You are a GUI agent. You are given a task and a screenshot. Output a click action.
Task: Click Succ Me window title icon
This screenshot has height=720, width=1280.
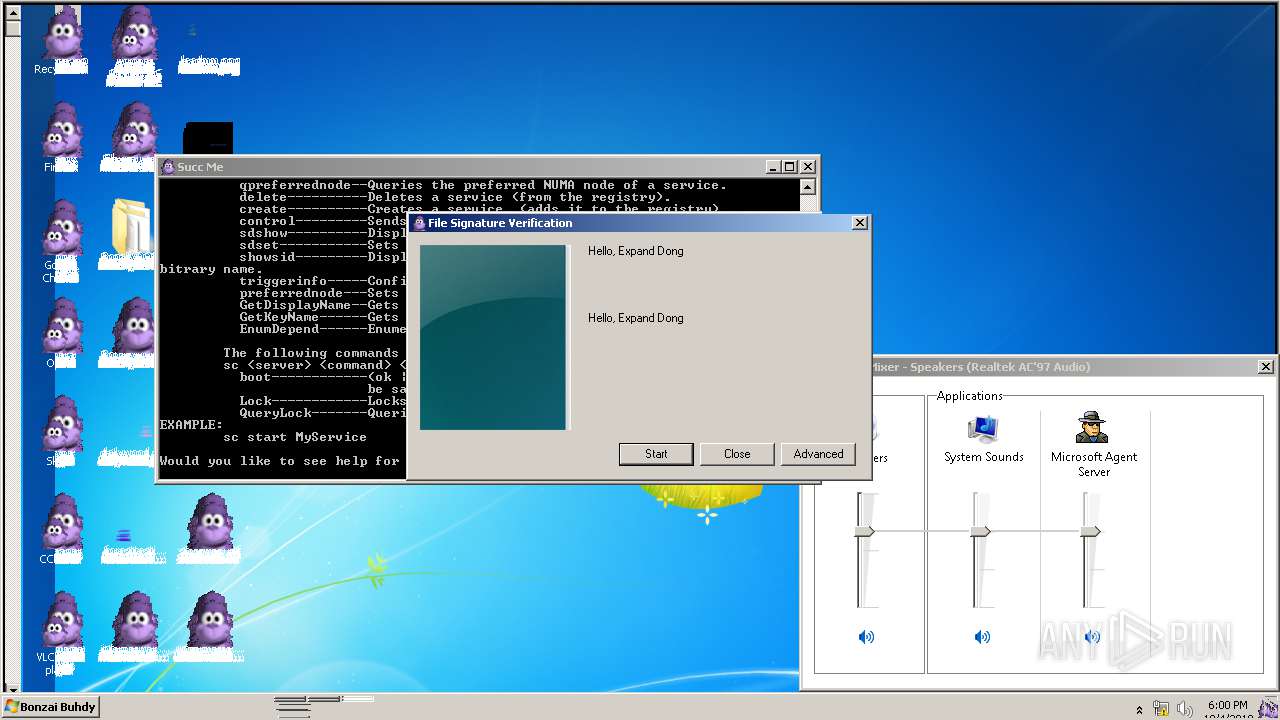(168, 167)
